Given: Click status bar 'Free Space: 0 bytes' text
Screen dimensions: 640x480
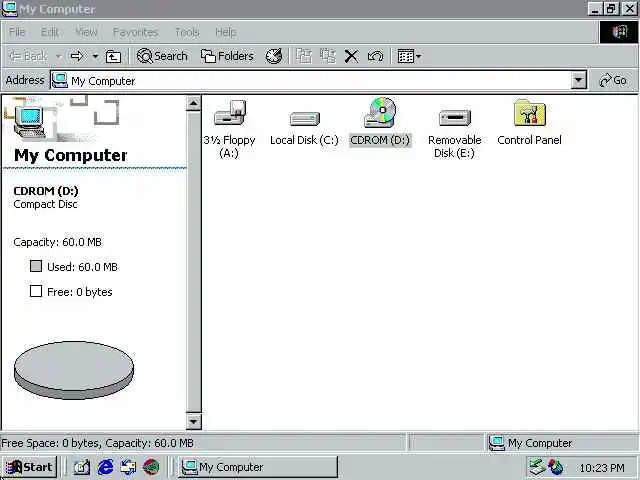Looking at the screenshot, I should point(51,443).
